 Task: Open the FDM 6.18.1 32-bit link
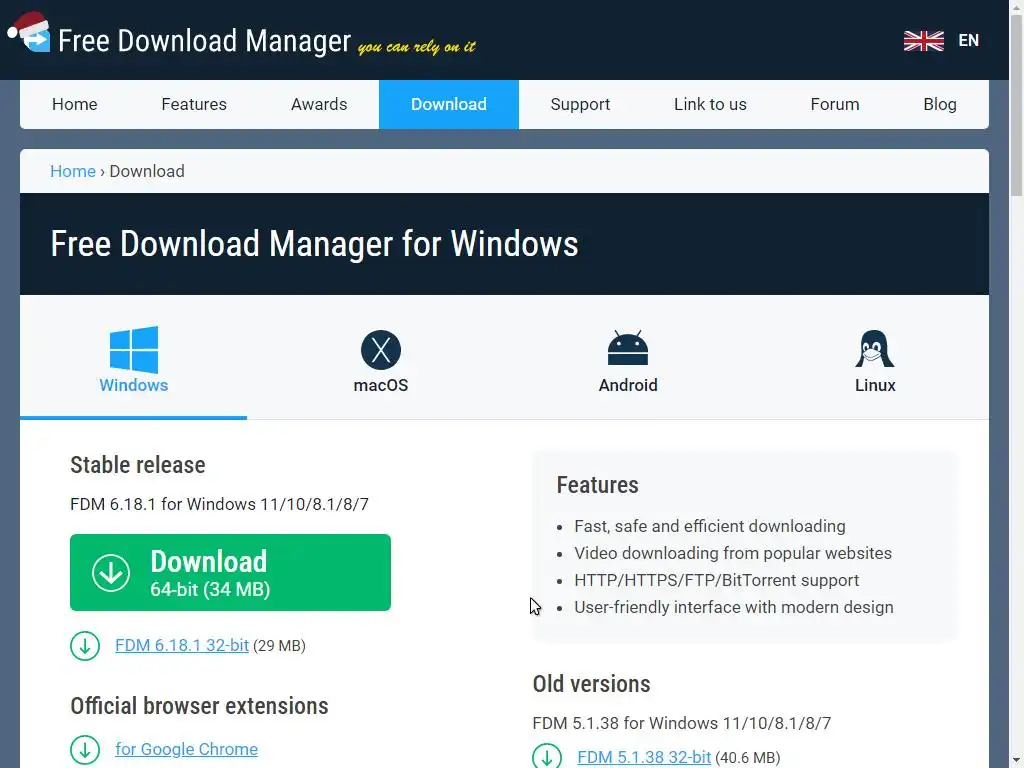pyautogui.click(x=182, y=645)
